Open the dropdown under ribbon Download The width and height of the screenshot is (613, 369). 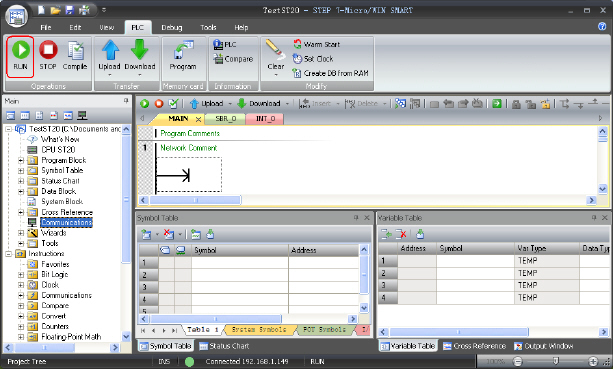pyautogui.click(x=140, y=74)
